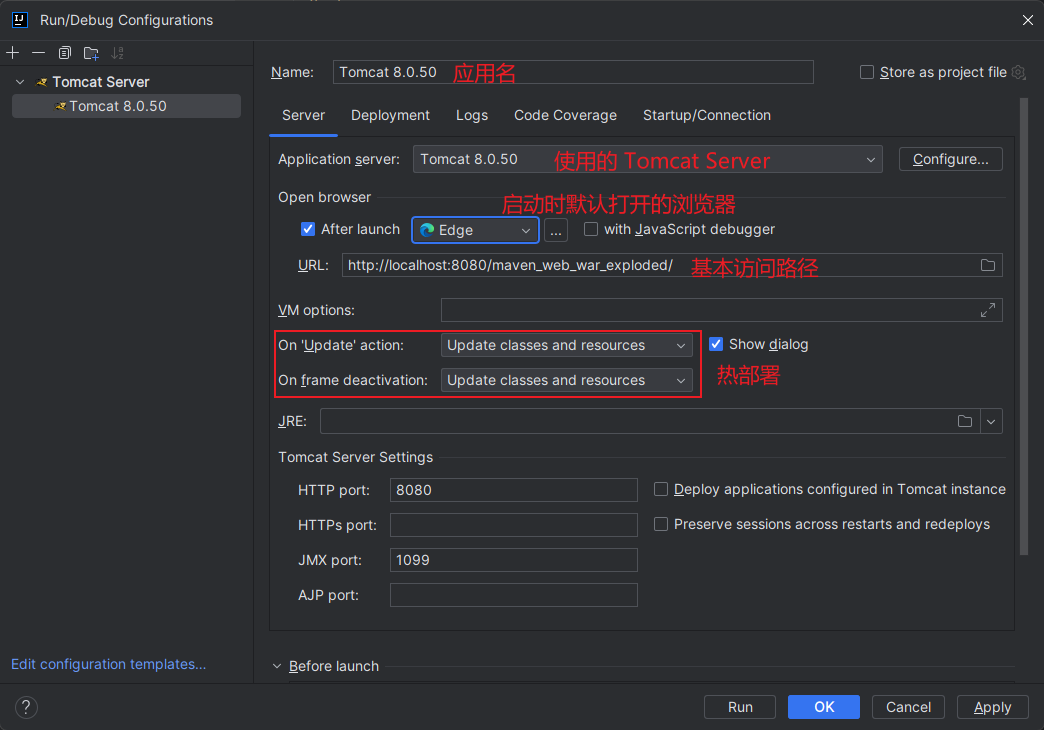Click the Cancel button
The width and height of the screenshot is (1044, 730).
pyautogui.click(x=908, y=707)
